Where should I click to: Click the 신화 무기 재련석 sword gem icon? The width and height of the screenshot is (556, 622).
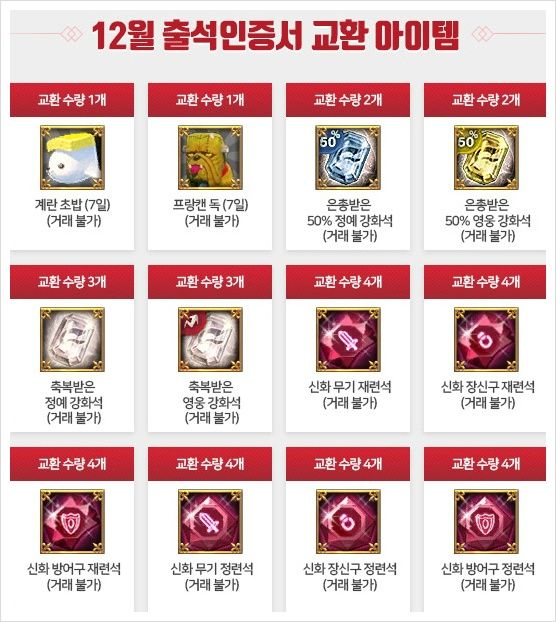348,340
